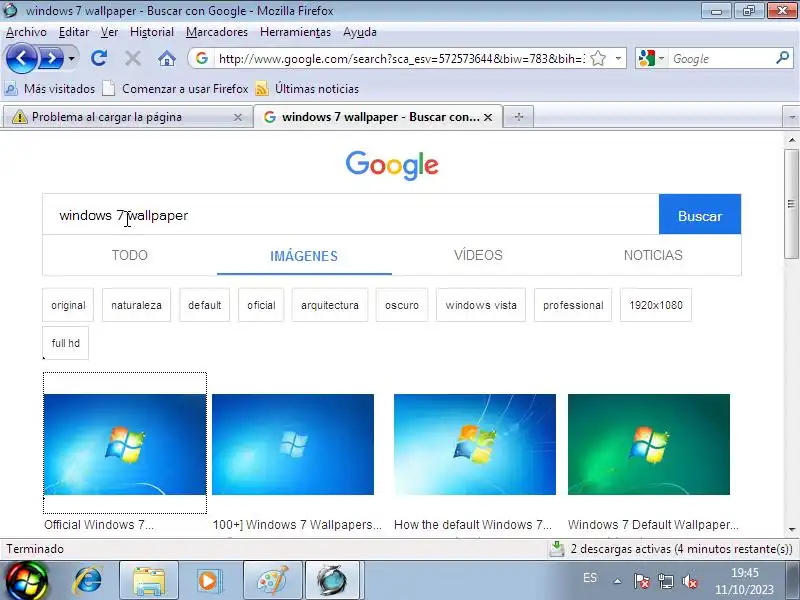The image size is (800, 600).
Task: Click into the Firefox Google search box
Action: click(721, 58)
